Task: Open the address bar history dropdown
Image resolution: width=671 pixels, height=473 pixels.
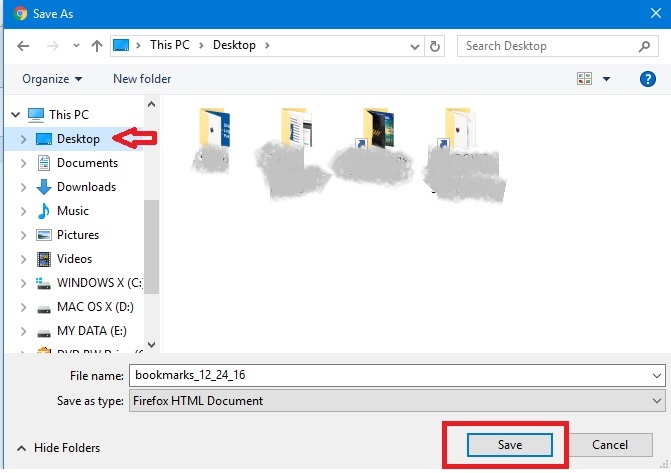Action: coord(414,46)
